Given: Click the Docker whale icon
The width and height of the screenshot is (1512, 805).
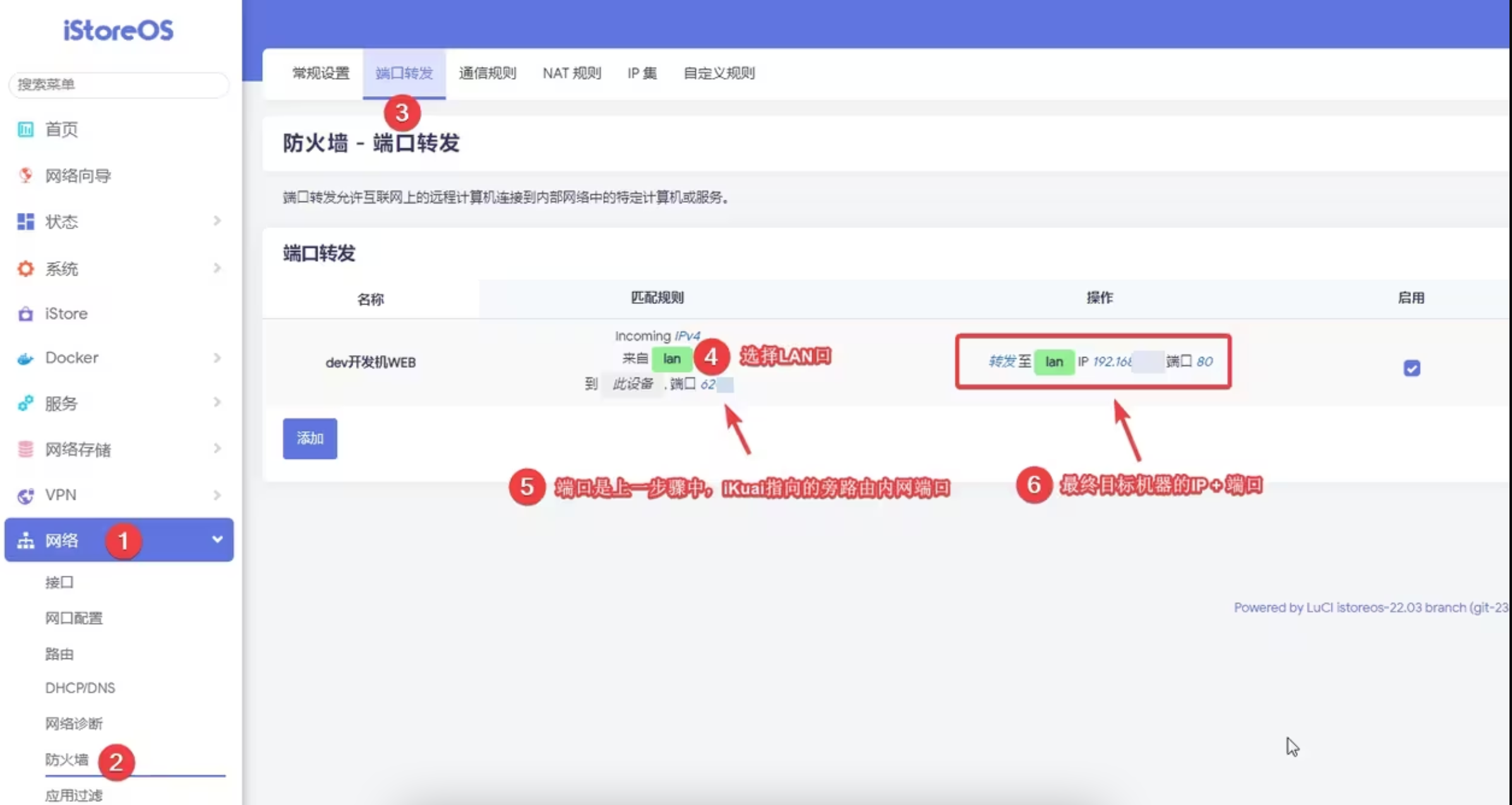Looking at the screenshot, I should pyautogui.click(x=25, y=358).
